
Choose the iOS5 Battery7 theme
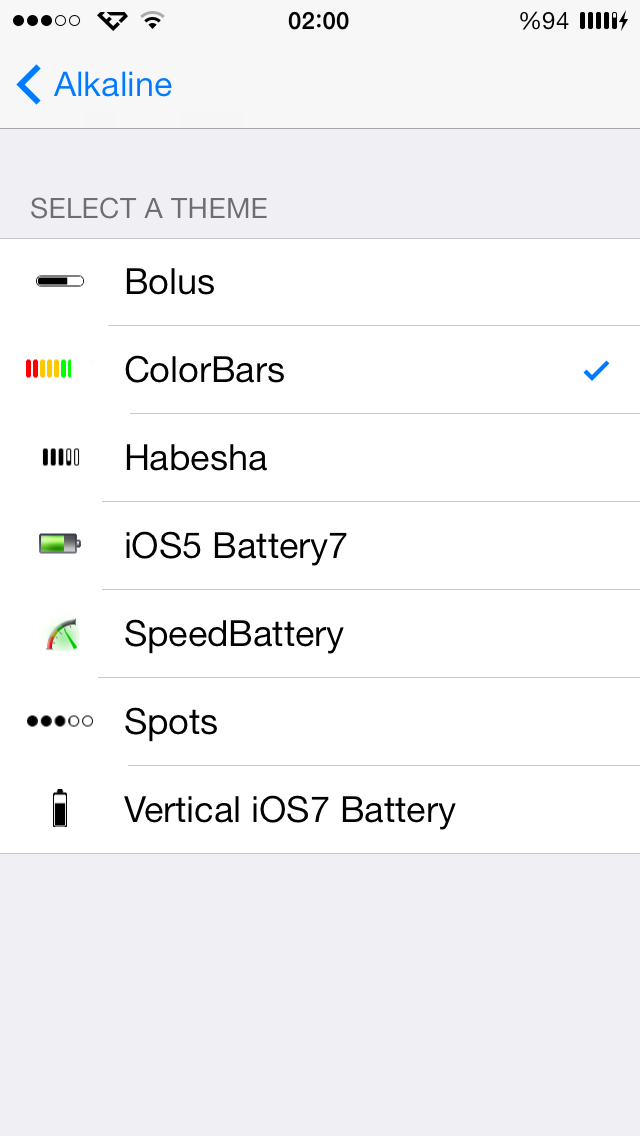tap(320, 546)
